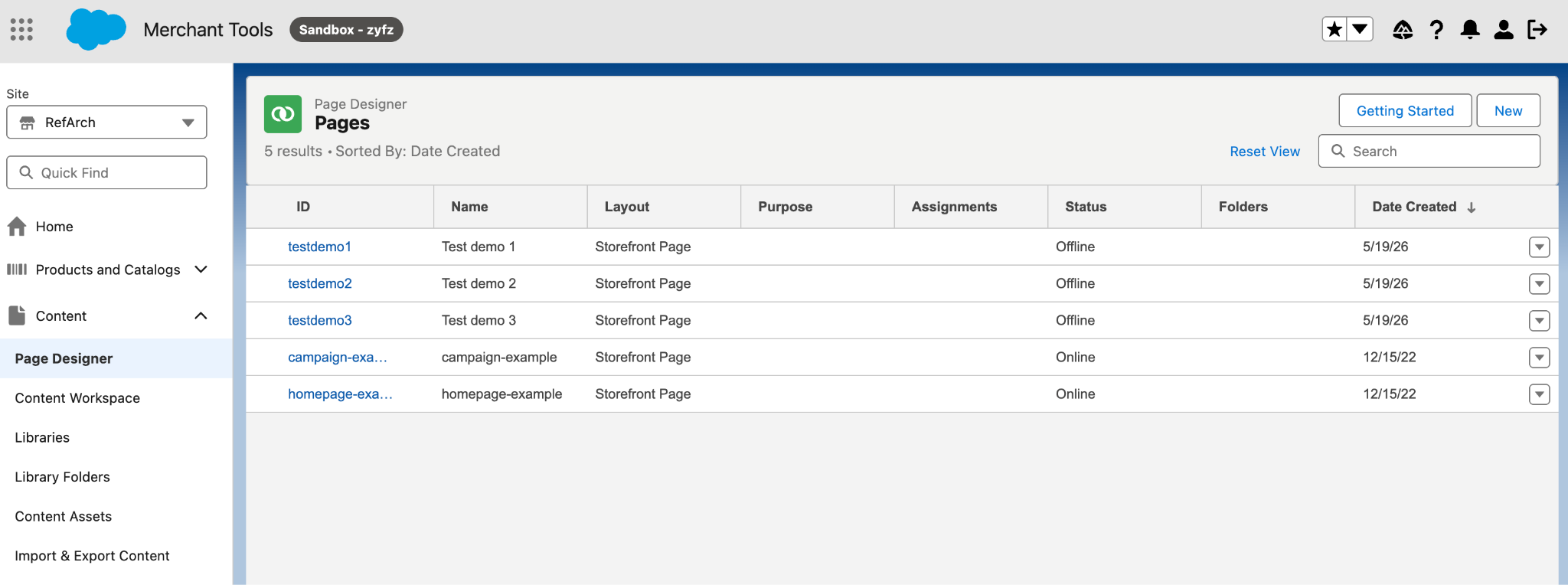1568x585 pixels.
Task: Open Import & Export Content
Action: tap(92, 556)
